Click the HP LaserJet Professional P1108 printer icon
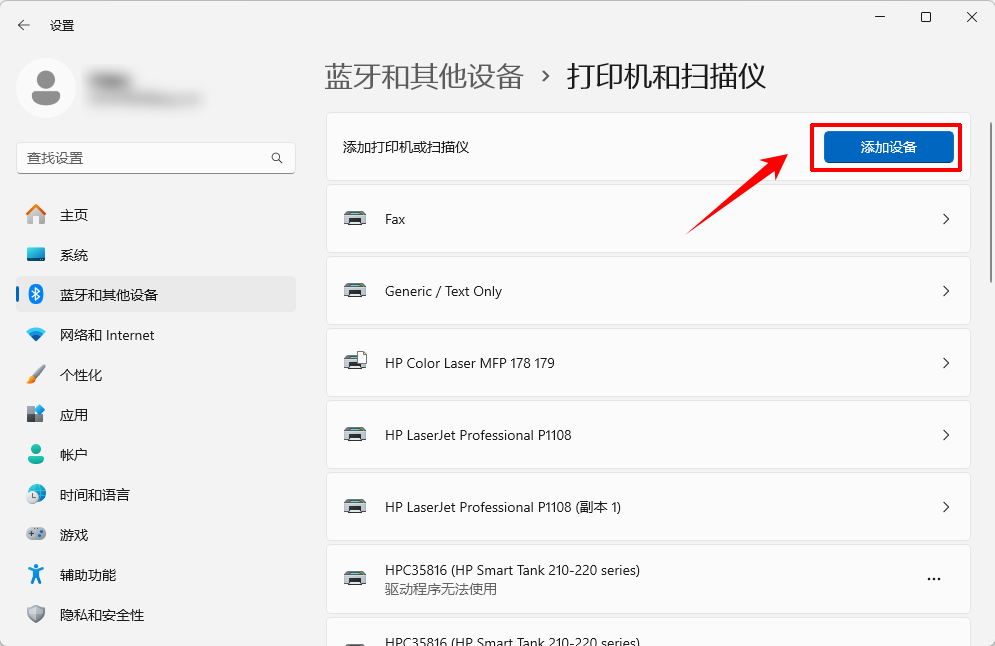The image size is (995, 646). (x=355, y=435)
